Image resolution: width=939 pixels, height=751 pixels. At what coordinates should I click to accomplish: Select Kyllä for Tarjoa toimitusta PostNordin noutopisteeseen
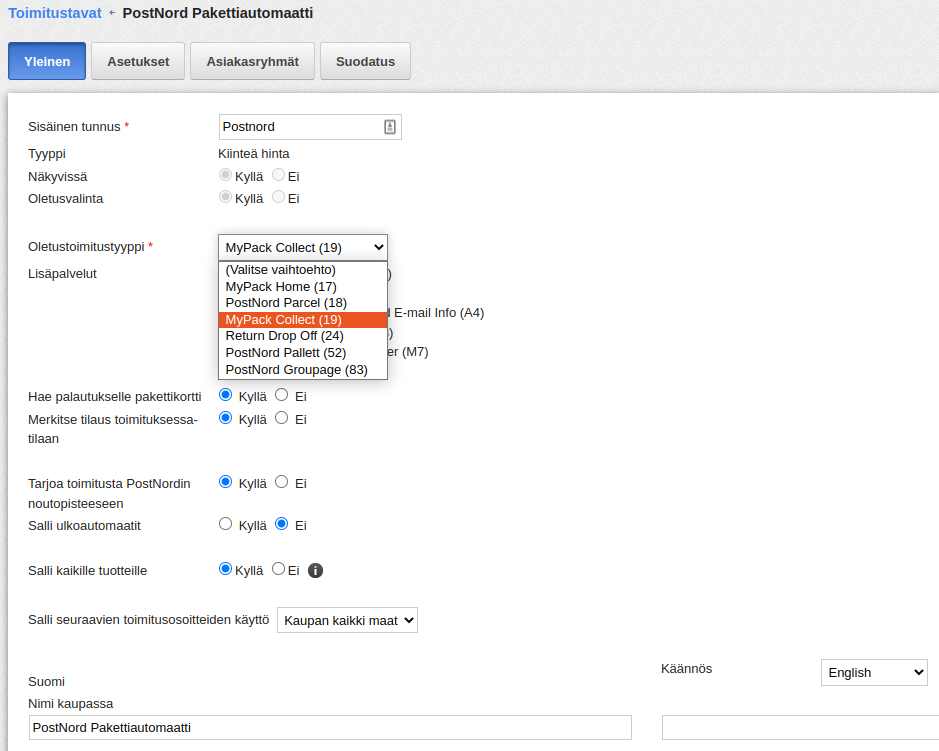[x=226, y=482]
